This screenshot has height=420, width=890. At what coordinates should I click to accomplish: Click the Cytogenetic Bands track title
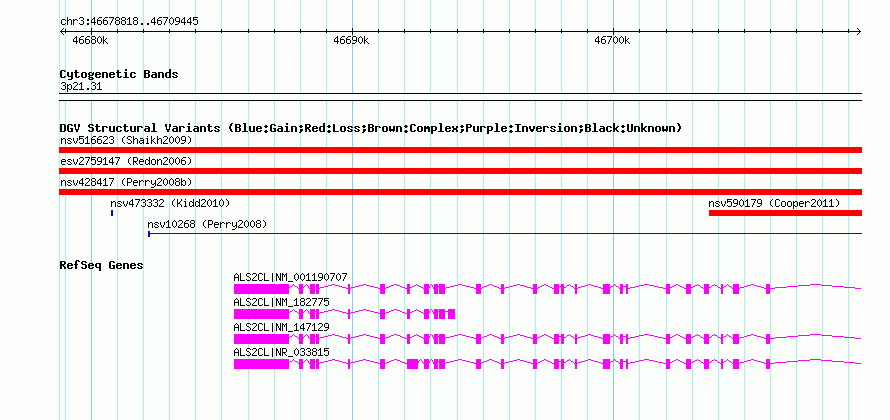[119, 74]
